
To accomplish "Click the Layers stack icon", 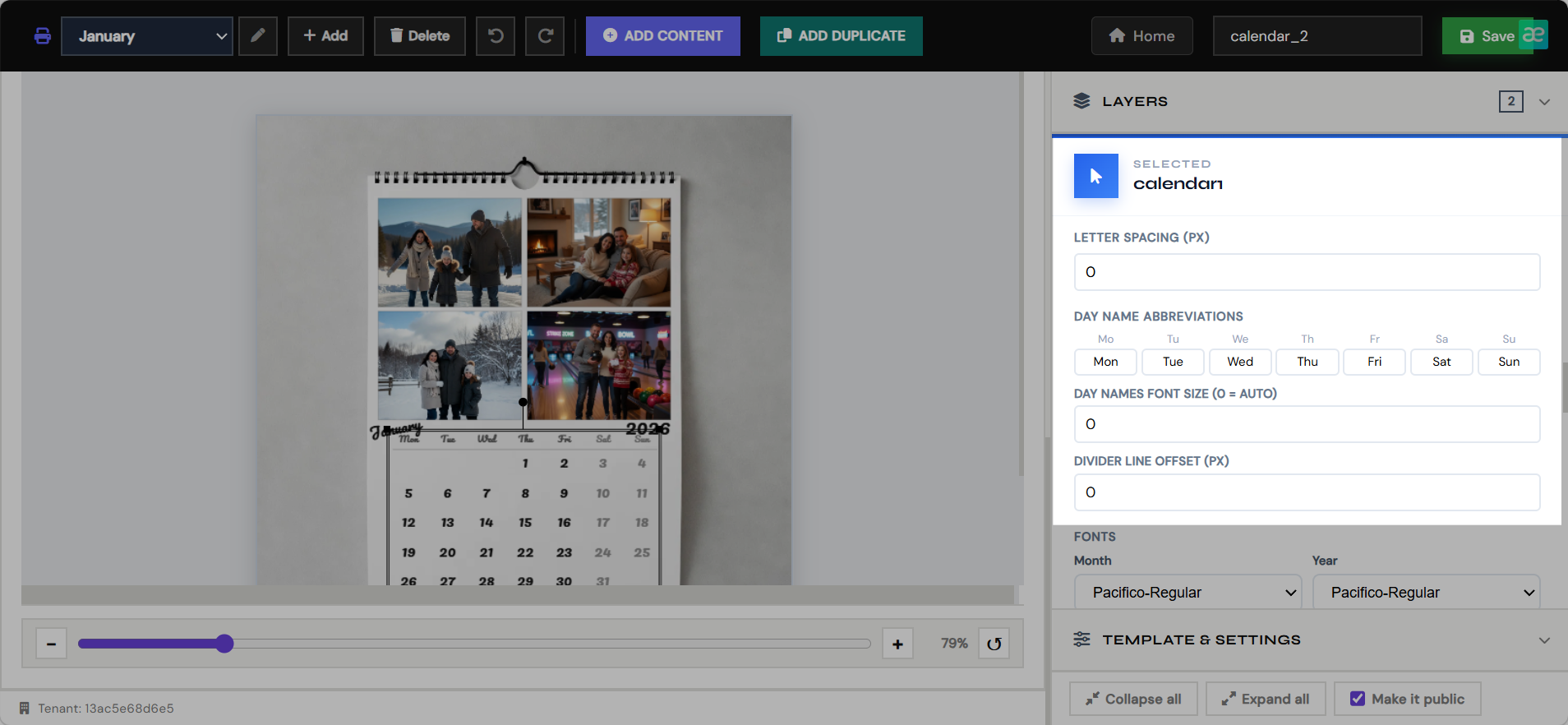I will pyautogui.click(x=1081, y=101).
